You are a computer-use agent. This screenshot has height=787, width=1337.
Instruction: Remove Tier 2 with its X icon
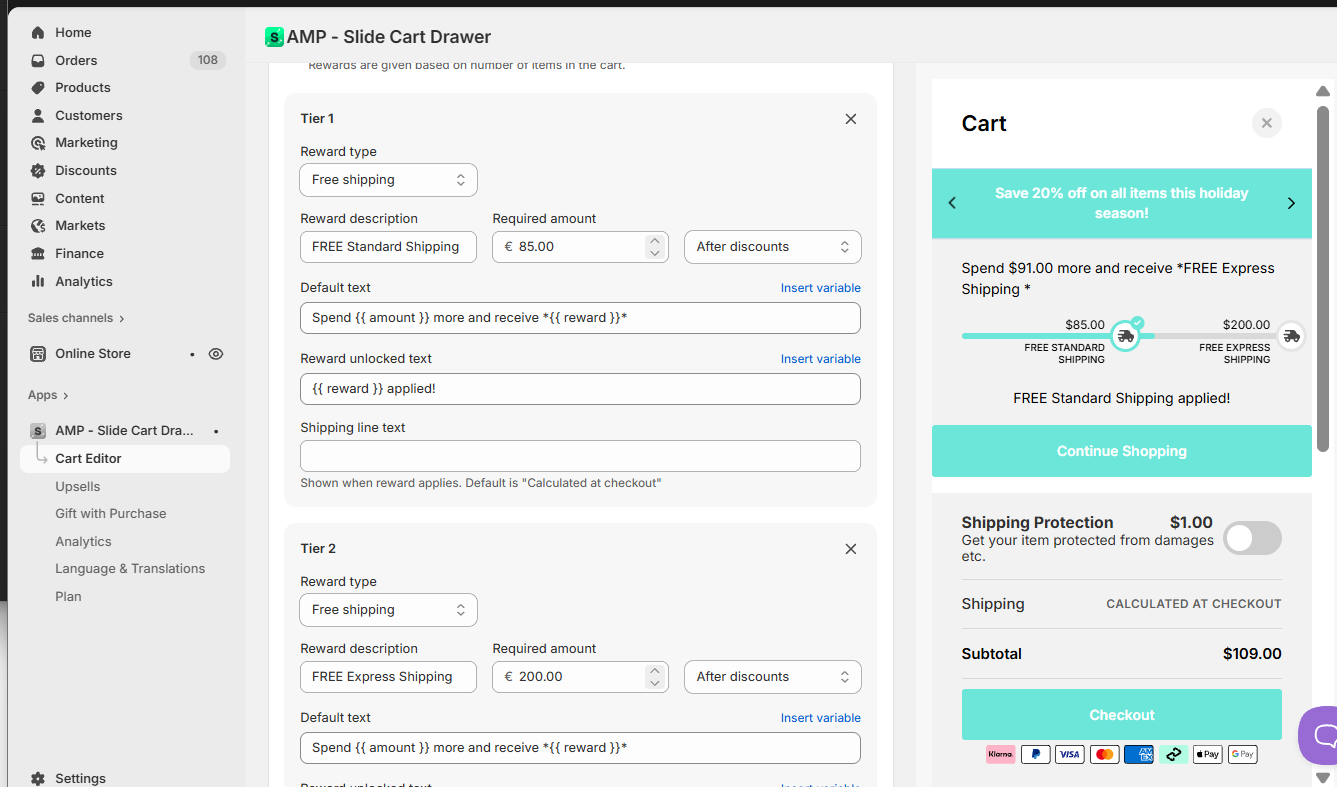click(851, 549)
